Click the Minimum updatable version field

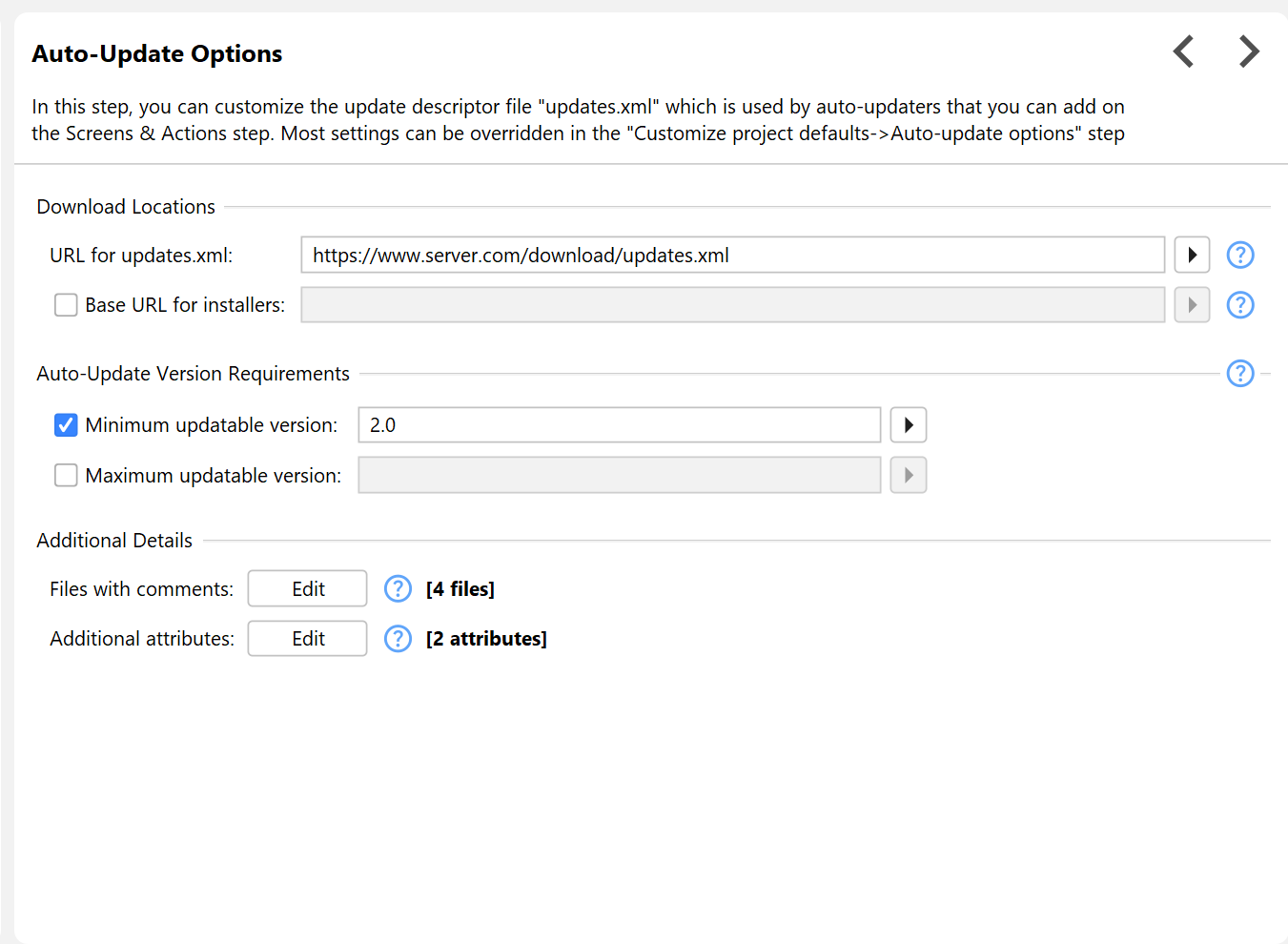(x=619, y=425)
